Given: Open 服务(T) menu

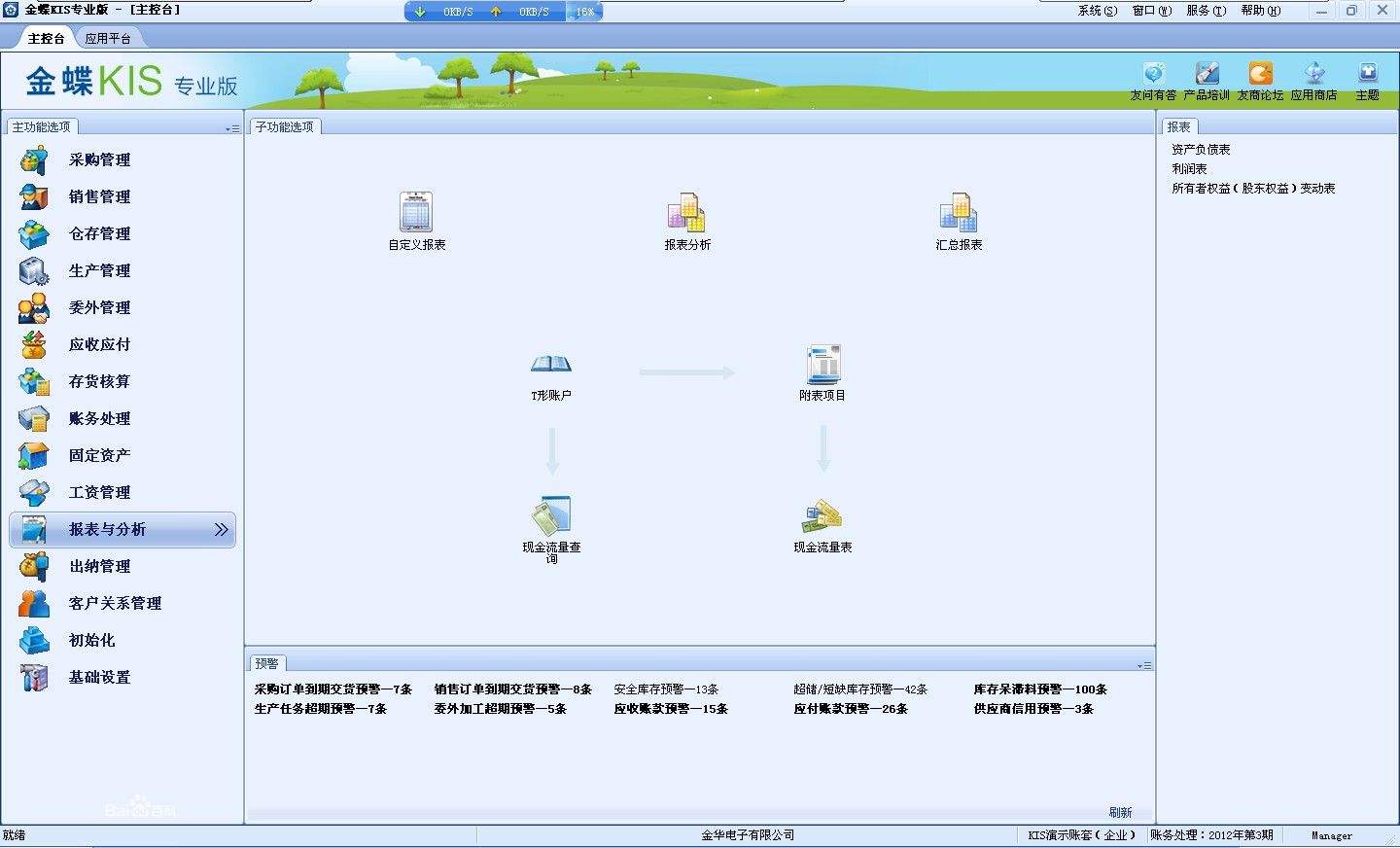Looking at the screenshot, I should [1207, 11].
